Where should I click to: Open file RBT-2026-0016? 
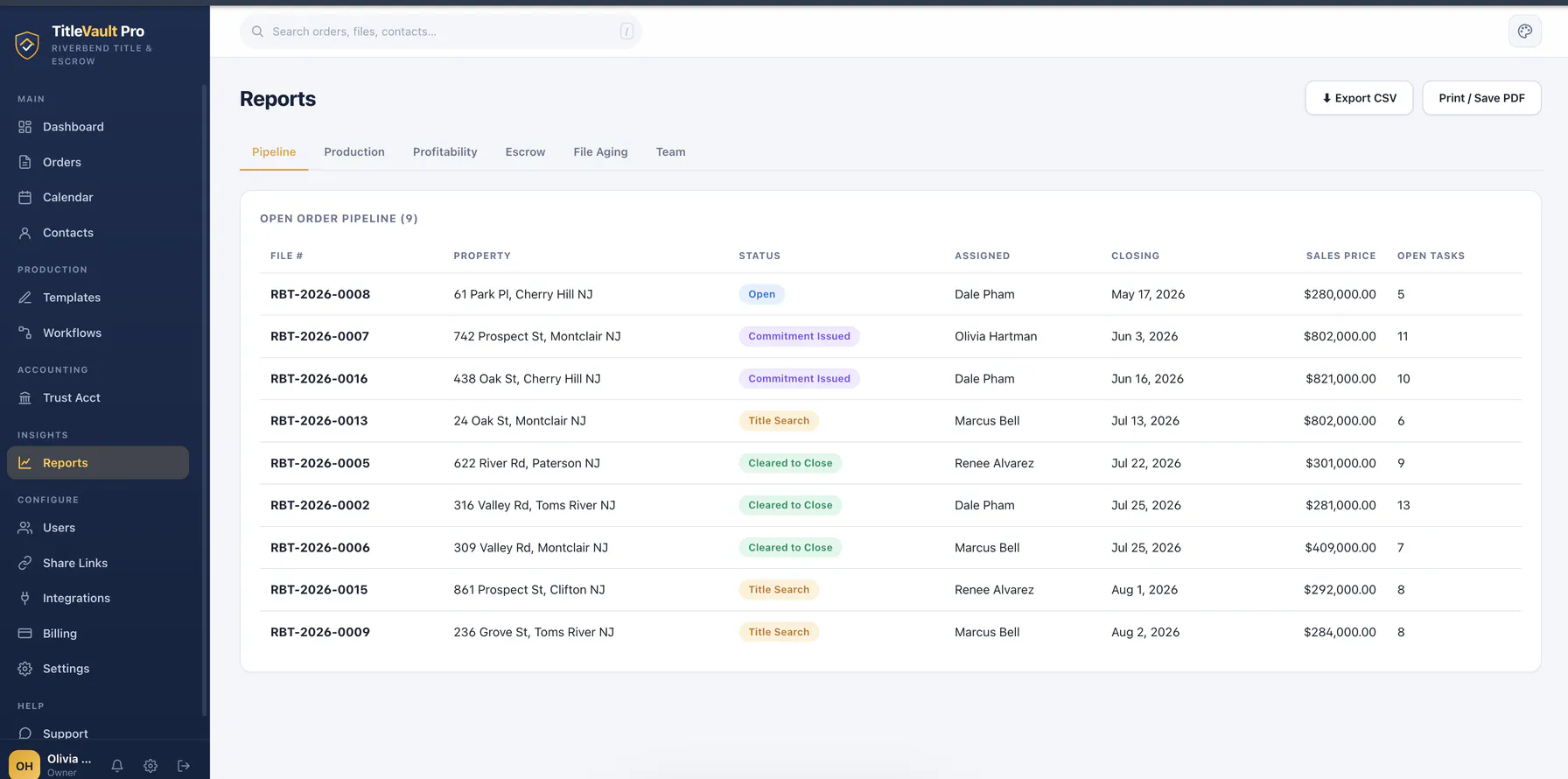319,379
